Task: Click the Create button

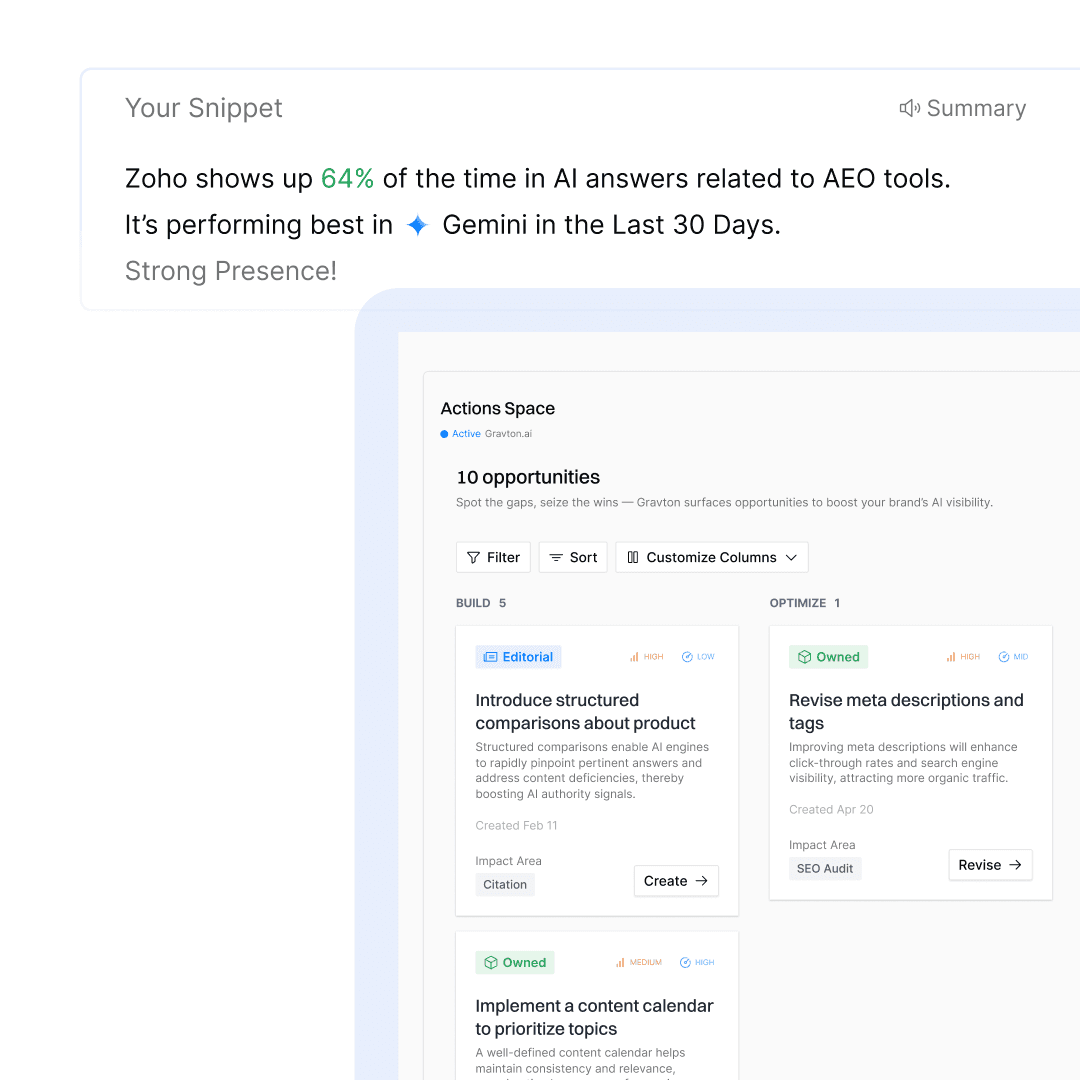Action: (676, 881)
